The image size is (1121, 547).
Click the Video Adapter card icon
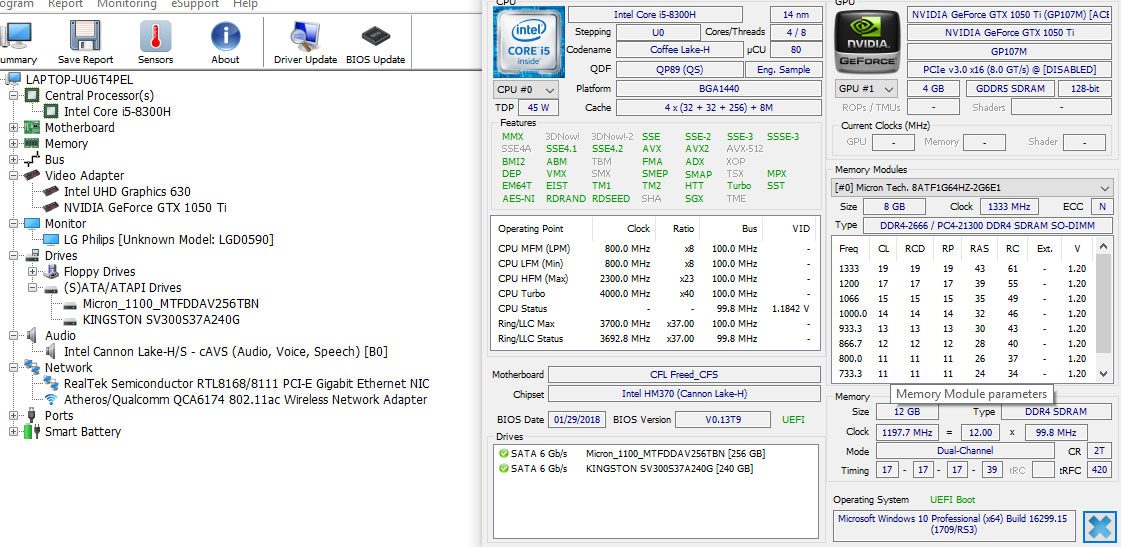pos(32,175)
